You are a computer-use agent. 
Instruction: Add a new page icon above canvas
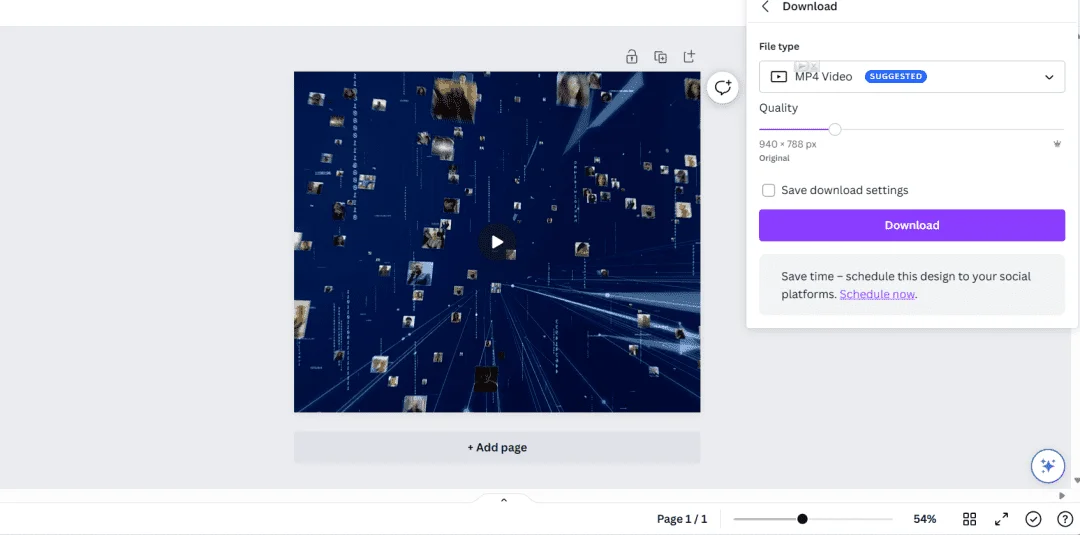(x=689, y=57)
